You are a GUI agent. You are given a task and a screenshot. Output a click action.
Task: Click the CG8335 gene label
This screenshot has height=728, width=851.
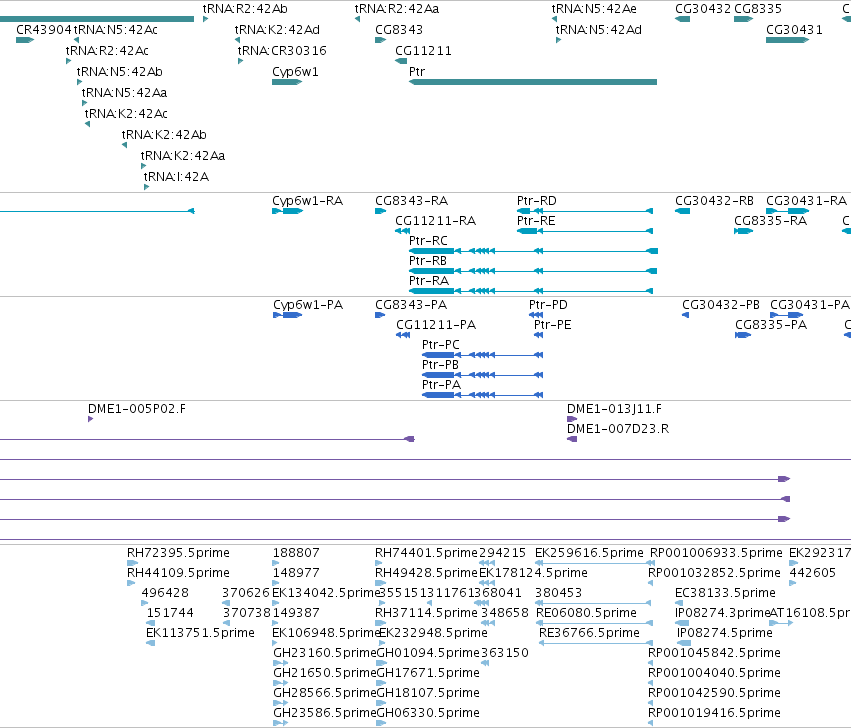(x=758, y=9)
